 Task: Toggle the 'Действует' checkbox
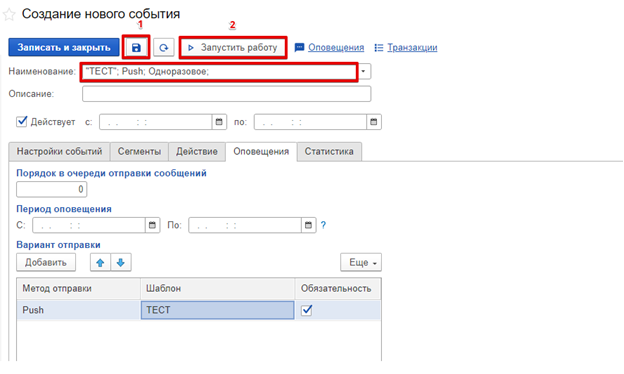(x=22, y=121)
